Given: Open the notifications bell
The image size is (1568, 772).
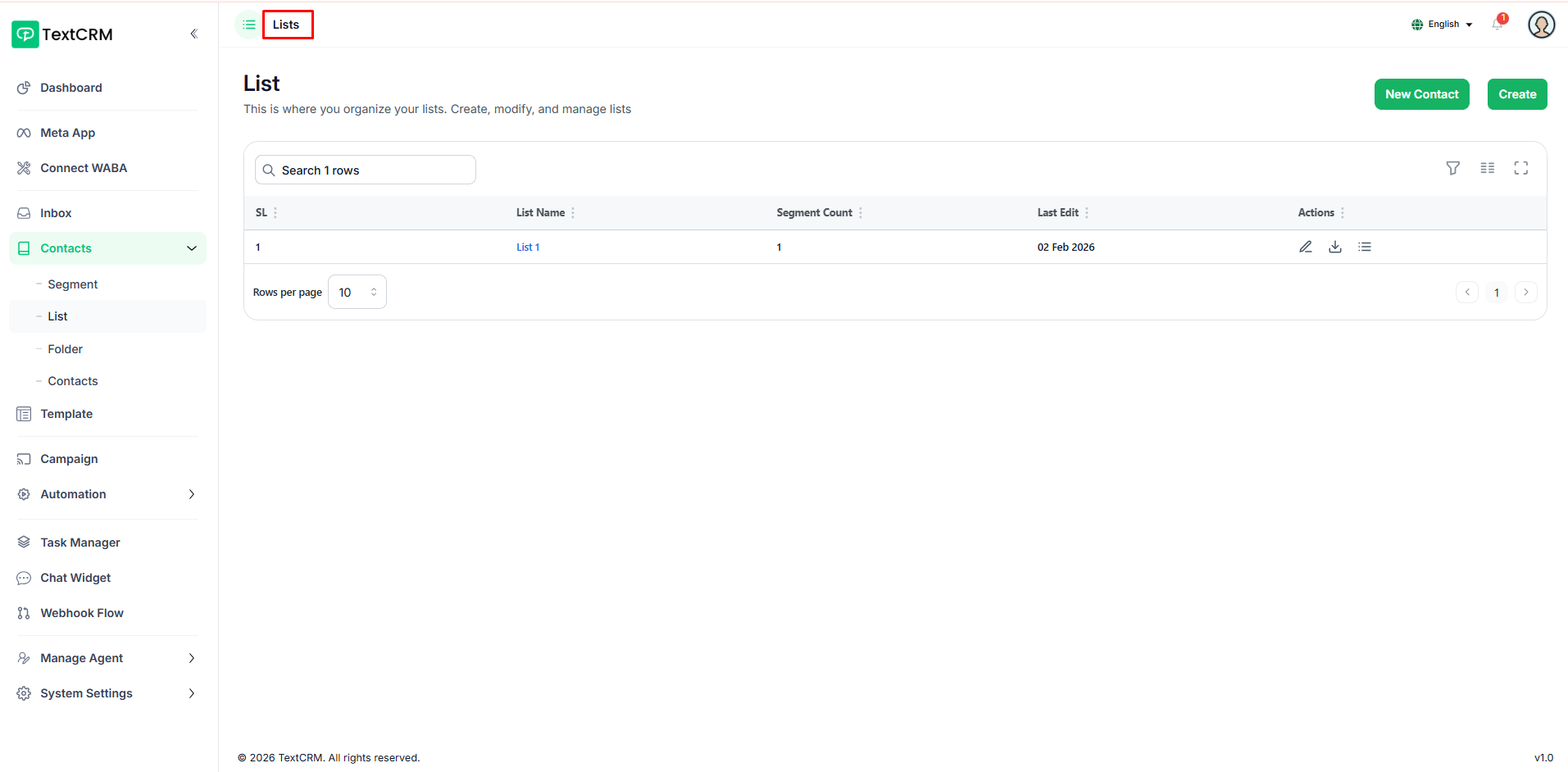Looking at the screenshot, I should click(1498, 25).
